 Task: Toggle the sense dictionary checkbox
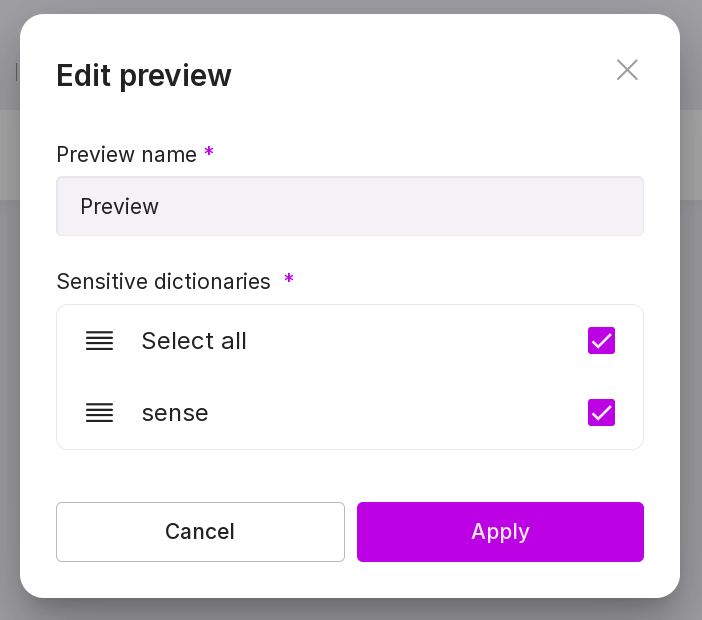point(601,413)
